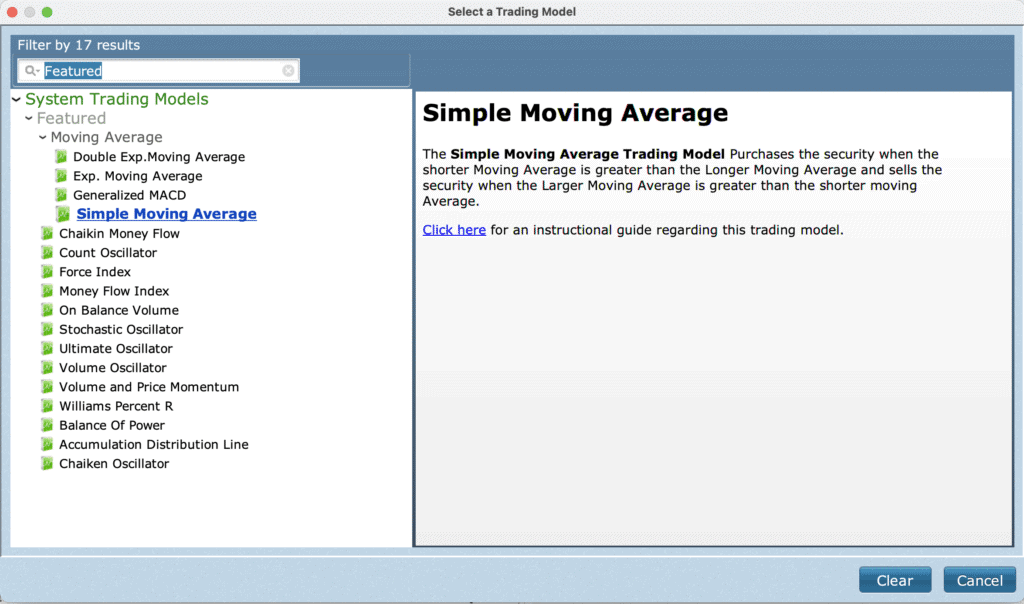This screenshot has height=604, width=1024.
Task: Click the Chaikin Money Flow model icon
Action: [46, 233]
